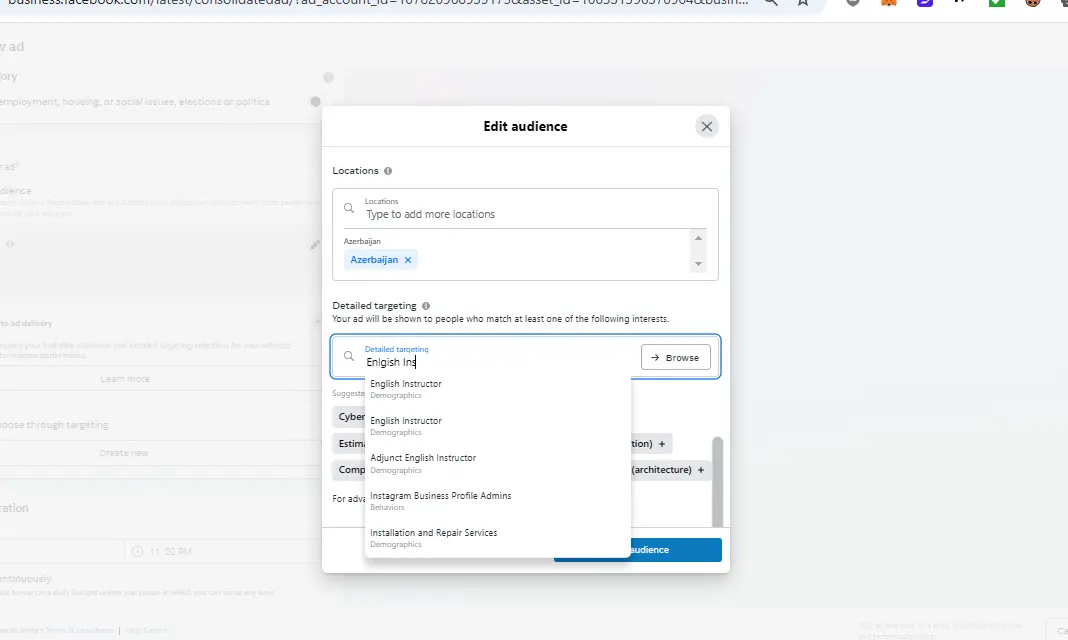1068x640 pixels.
Task: Choose Instagram Business Profile Admins suggestion
Action: pyautogui.click(x=498, y=501)
